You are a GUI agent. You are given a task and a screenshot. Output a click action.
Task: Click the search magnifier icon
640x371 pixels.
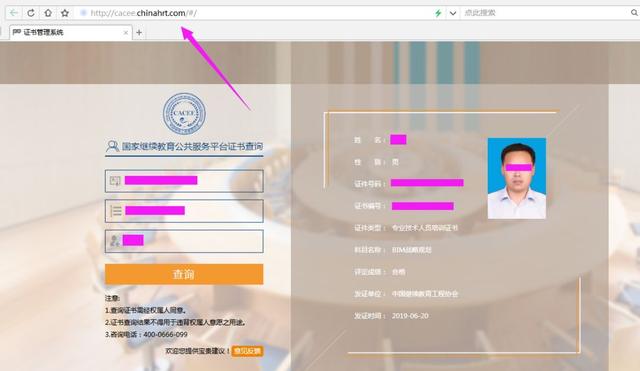pyautogui.click(x=634, y=13)
